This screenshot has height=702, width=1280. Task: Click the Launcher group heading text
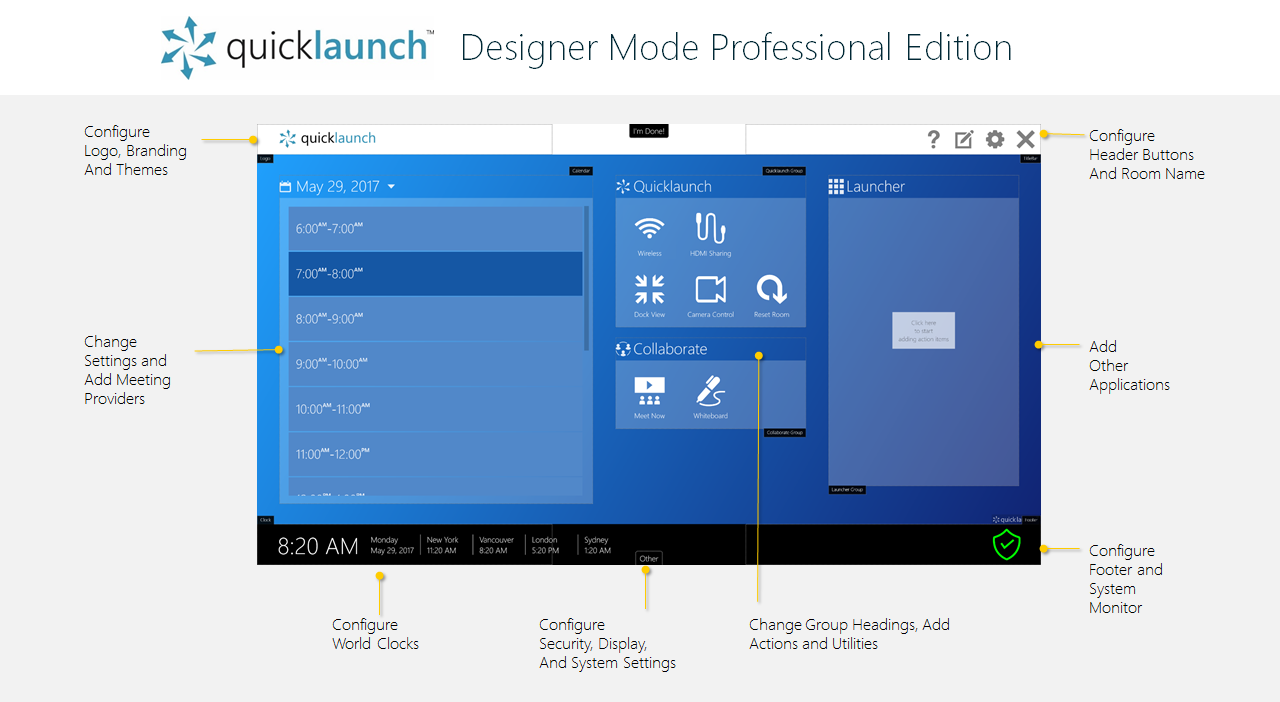(x=876, y=187)
